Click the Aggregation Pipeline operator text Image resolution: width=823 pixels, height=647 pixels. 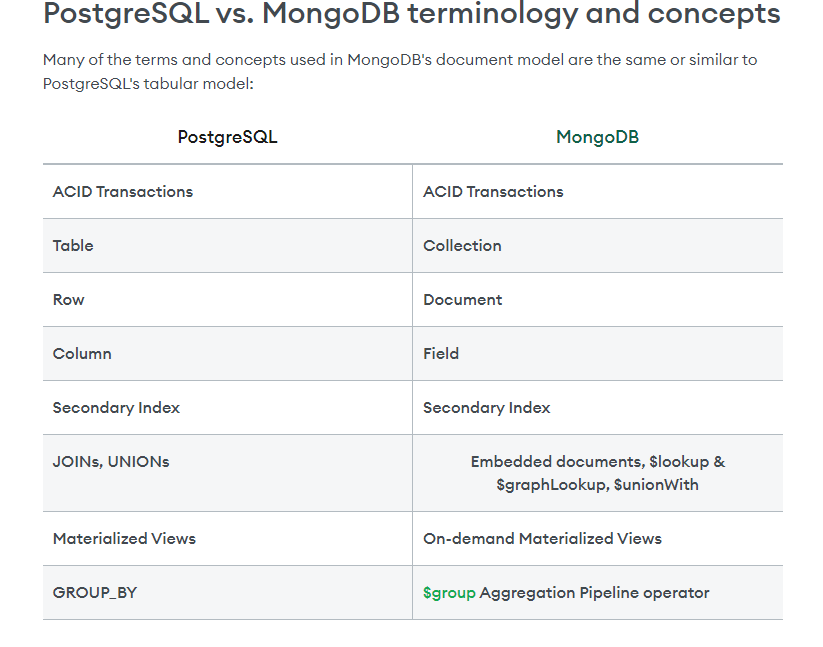click(594, 593)
